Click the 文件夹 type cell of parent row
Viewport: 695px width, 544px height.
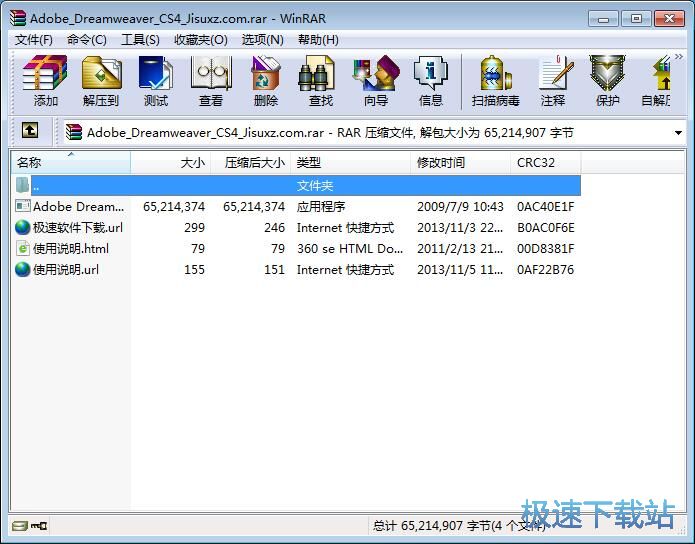point(315,185)
